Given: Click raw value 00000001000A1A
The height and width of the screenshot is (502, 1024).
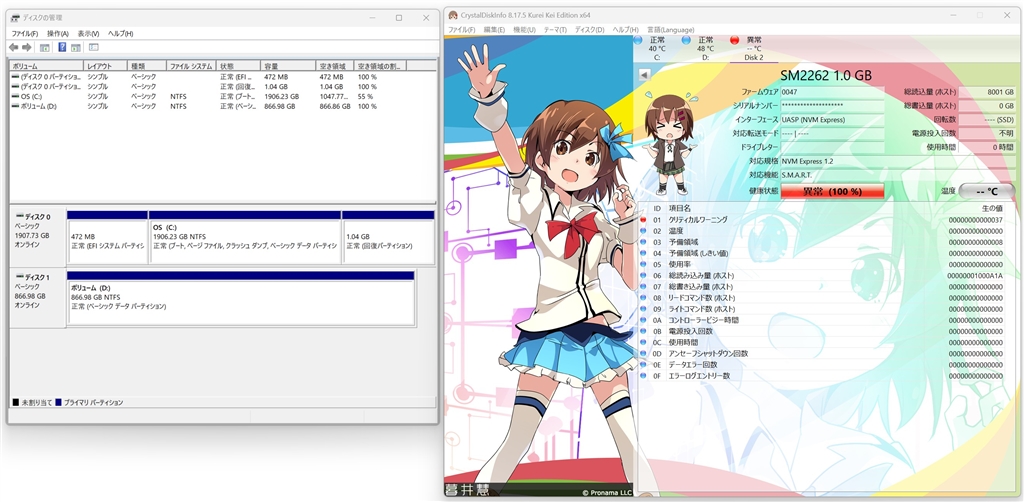Looking at the screenshot, I should coord(974,275).
